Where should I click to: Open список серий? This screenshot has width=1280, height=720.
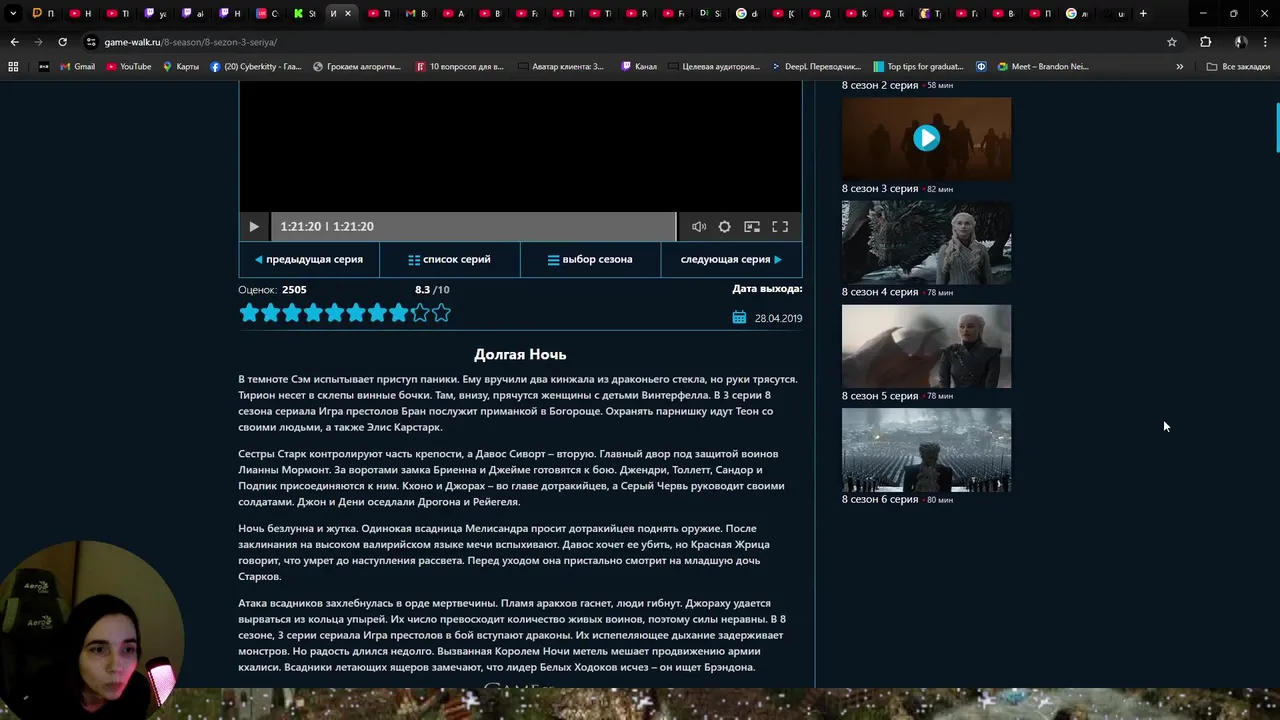pos(450,259)
